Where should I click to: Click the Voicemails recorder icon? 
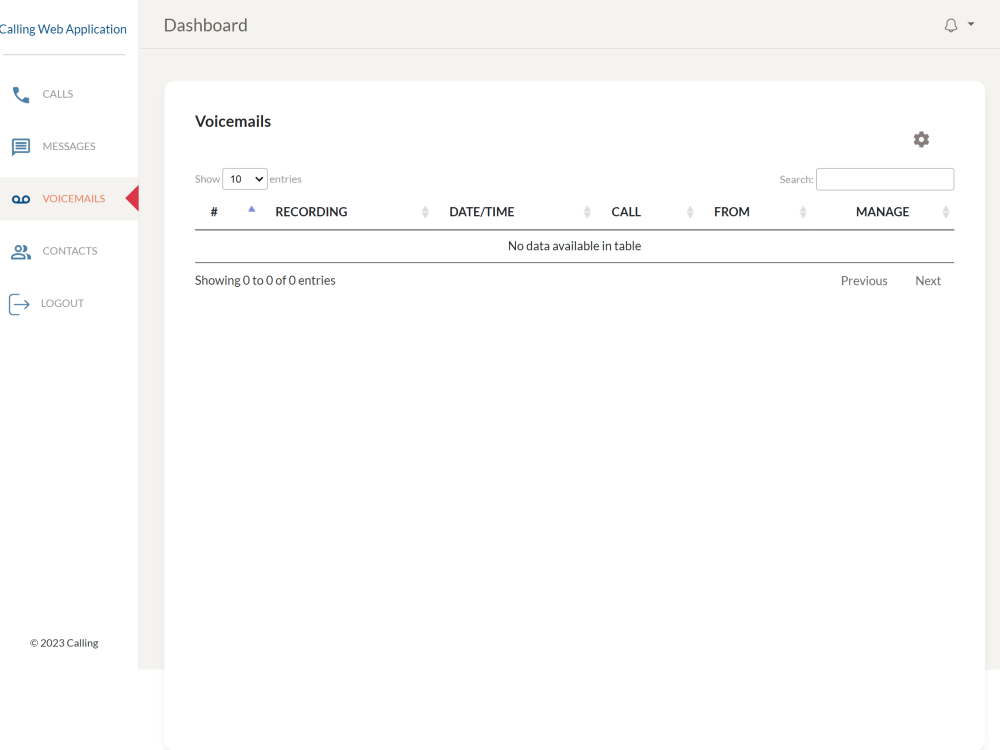20,199
